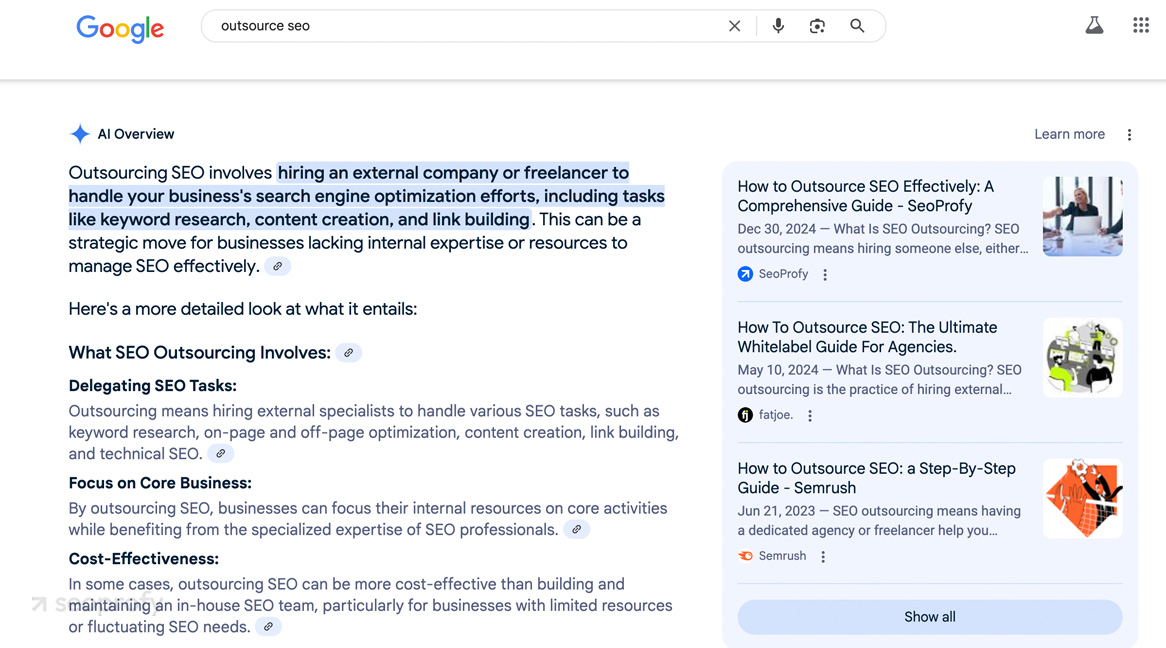The image size is (1166, 648).
Task: Clear the search box with the X icon
Action: [735, 26]
